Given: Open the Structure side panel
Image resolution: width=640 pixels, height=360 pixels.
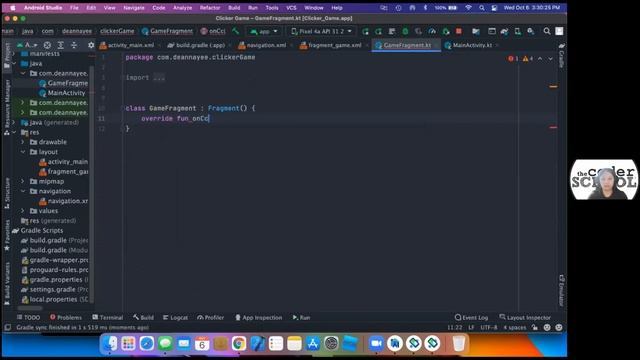Looking at the screenshot, I should click(7, 193).
